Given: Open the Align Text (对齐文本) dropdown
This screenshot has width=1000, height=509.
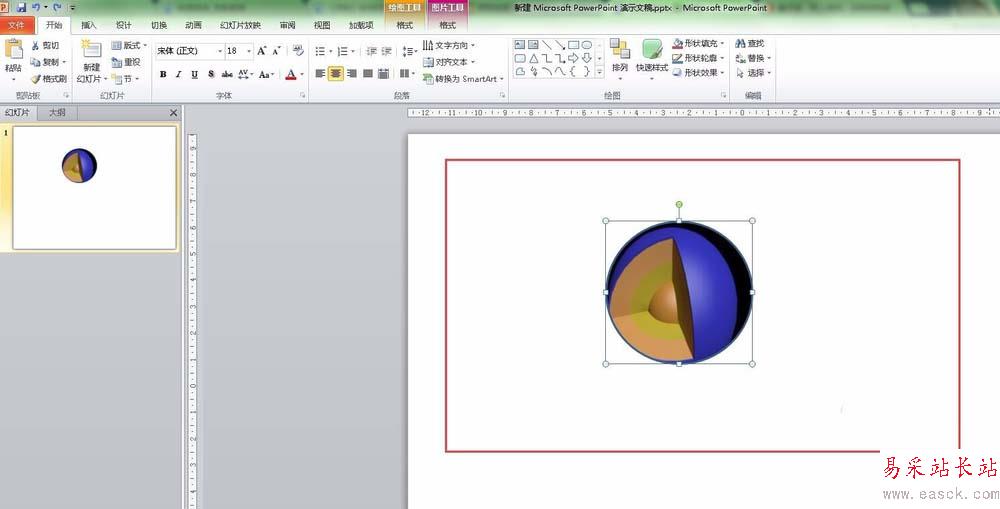Looking at the screenshot, I should pos(448,62).
